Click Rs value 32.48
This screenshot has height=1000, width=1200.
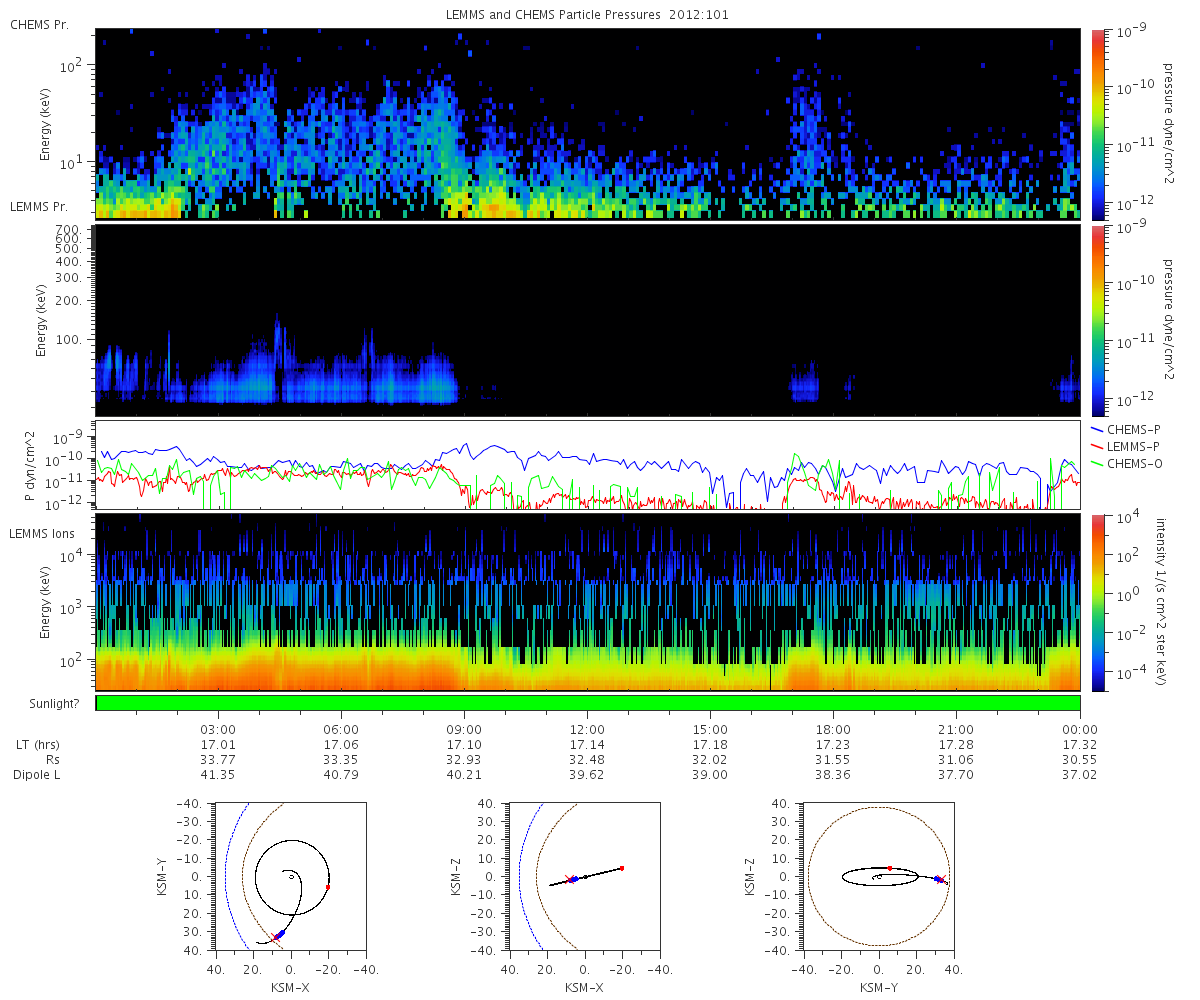point(588,759)
